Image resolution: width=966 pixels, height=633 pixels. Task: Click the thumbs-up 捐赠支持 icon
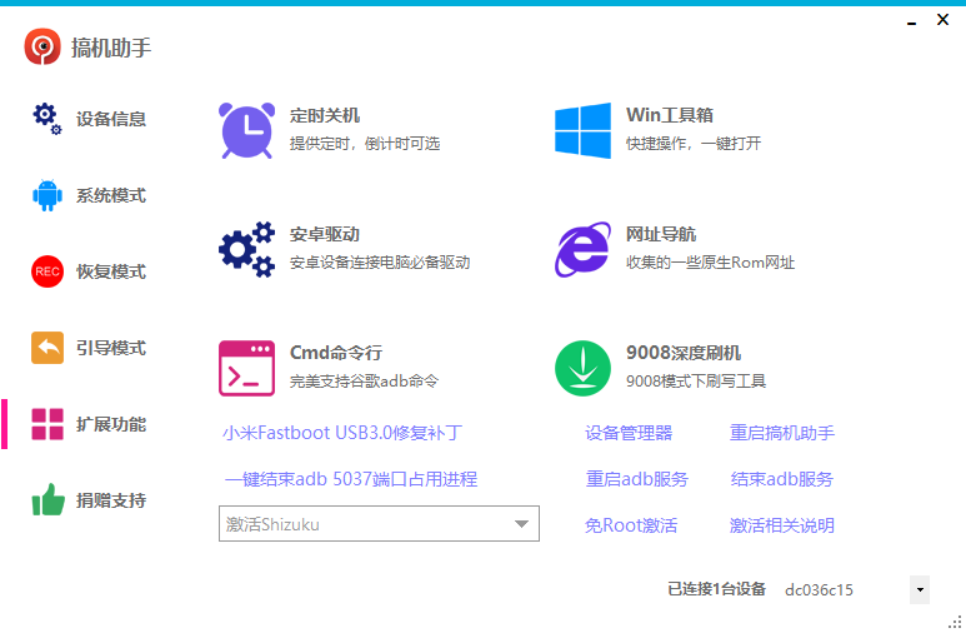pos(46,500)
